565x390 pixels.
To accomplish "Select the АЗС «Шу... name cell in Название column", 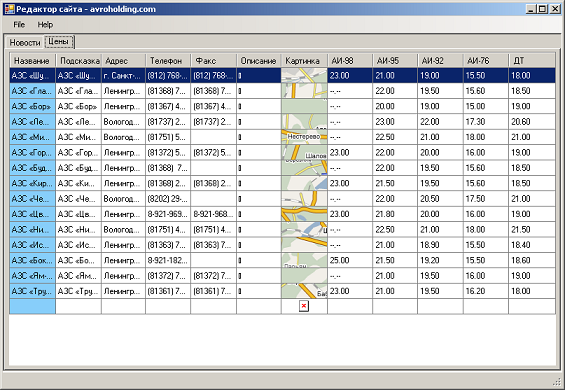I will [32, 75].
